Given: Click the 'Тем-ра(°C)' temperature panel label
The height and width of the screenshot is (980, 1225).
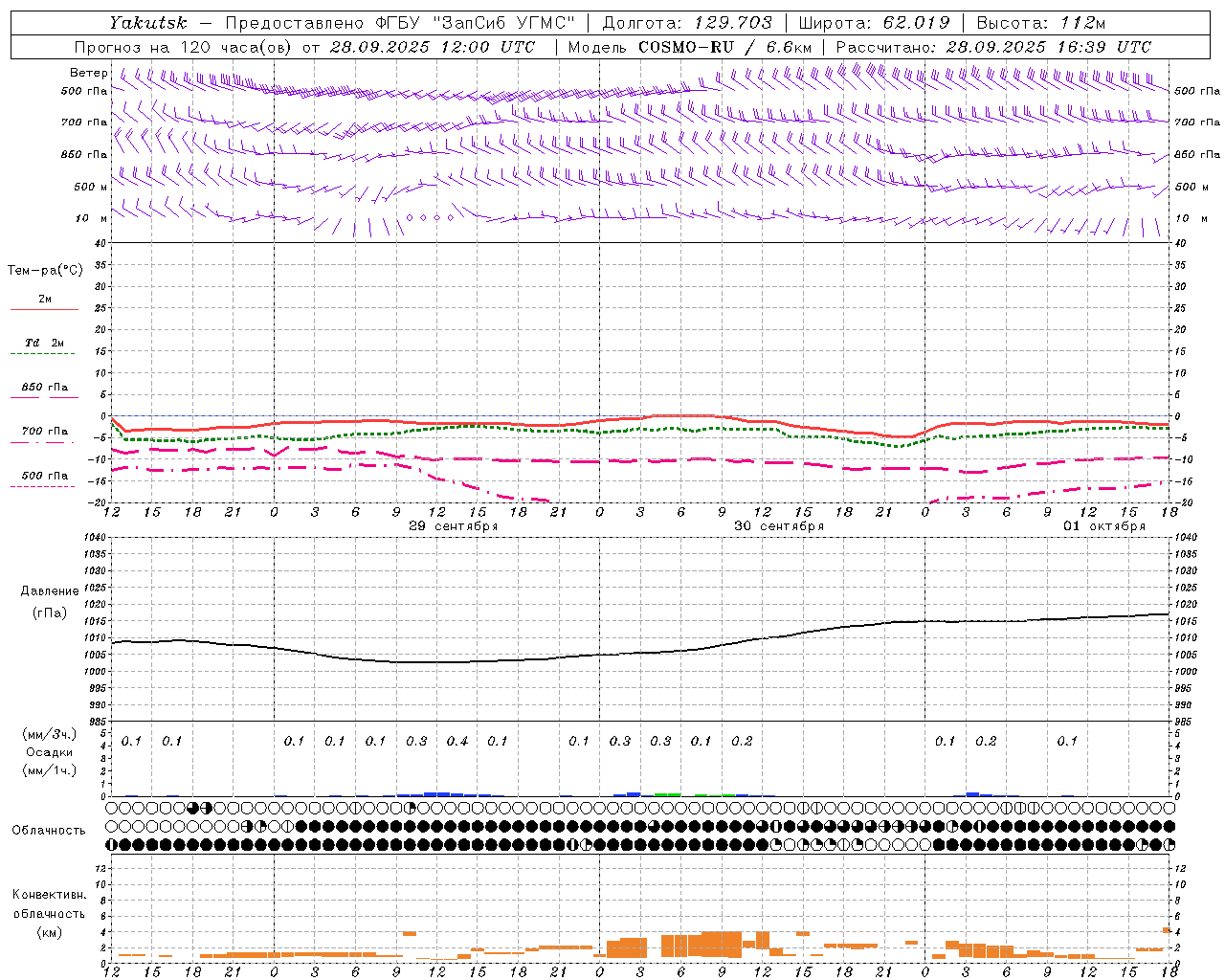Looking at the screenshot, I should click(x=45, y=271).
